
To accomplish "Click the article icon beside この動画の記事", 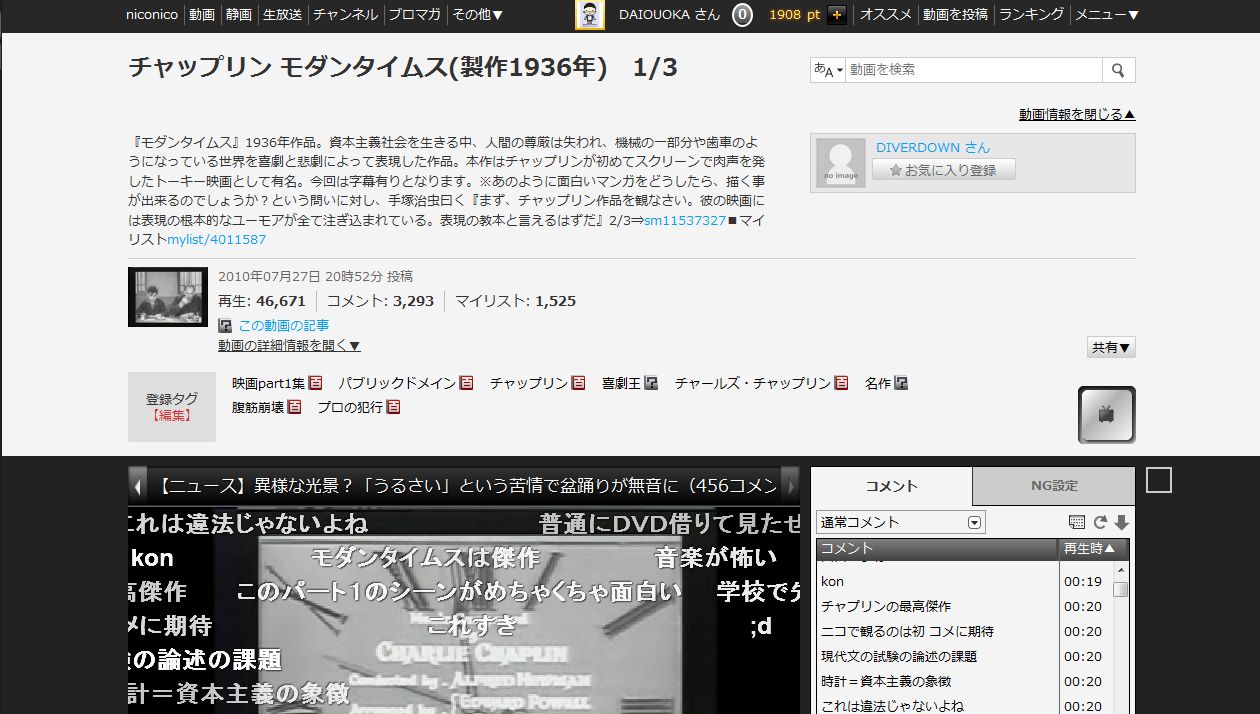I will click(225, 325).
